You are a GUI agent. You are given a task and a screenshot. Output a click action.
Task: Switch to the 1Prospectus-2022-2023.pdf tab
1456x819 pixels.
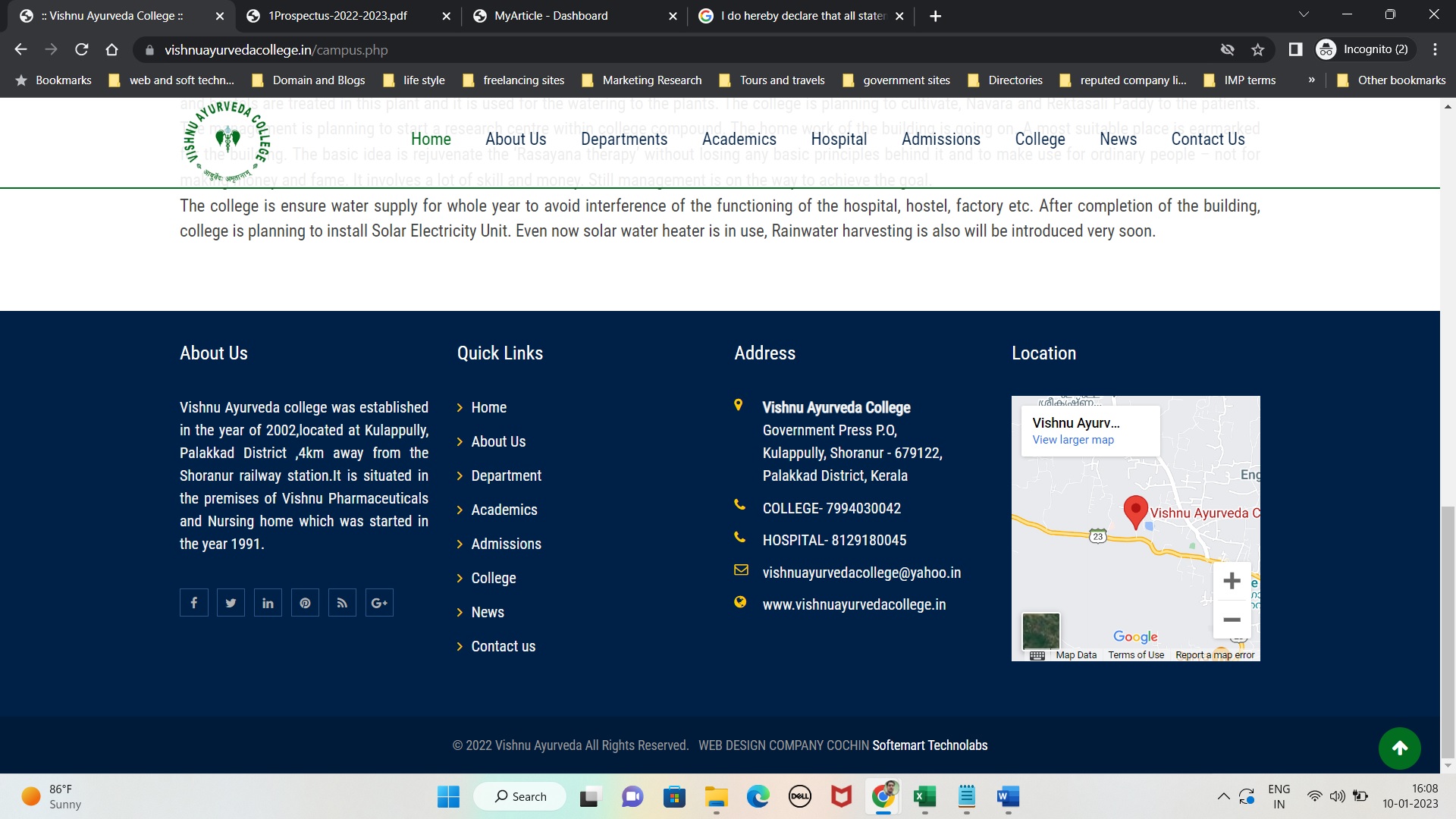click(338, 16)
